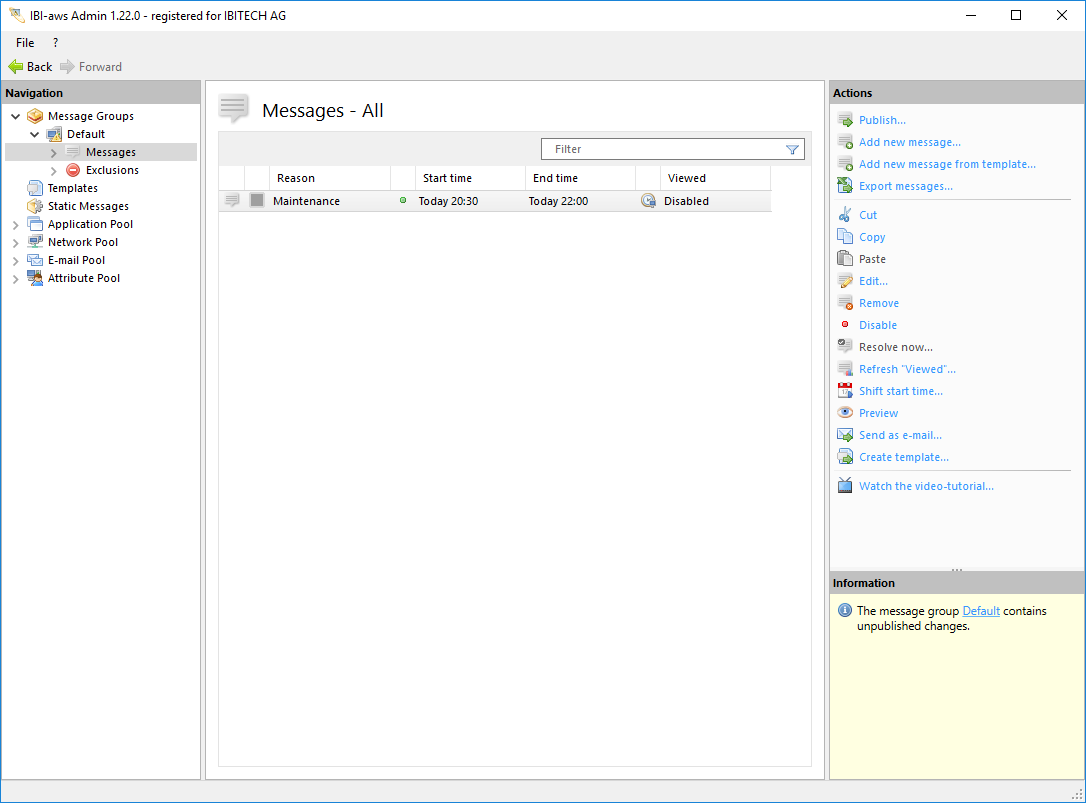Collapse the Message Groups tree node
The height and width of the screenshot is (803, 1086).
16,117
